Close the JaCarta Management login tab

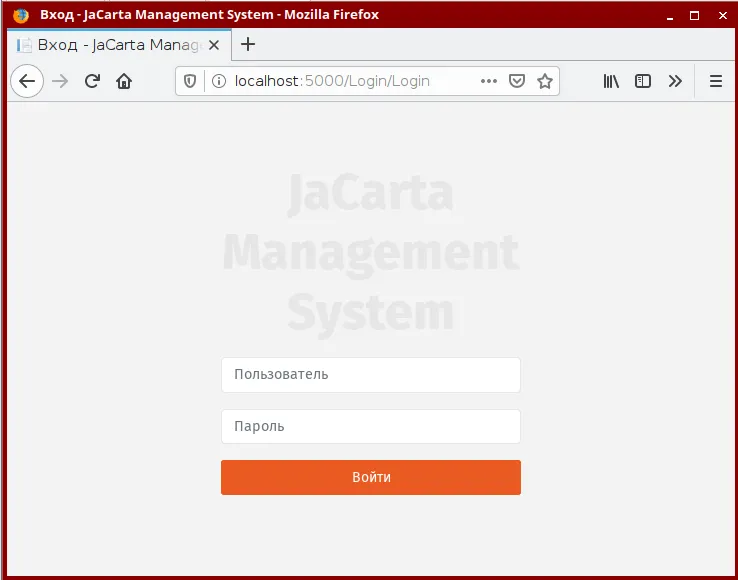tap(214, 45)
